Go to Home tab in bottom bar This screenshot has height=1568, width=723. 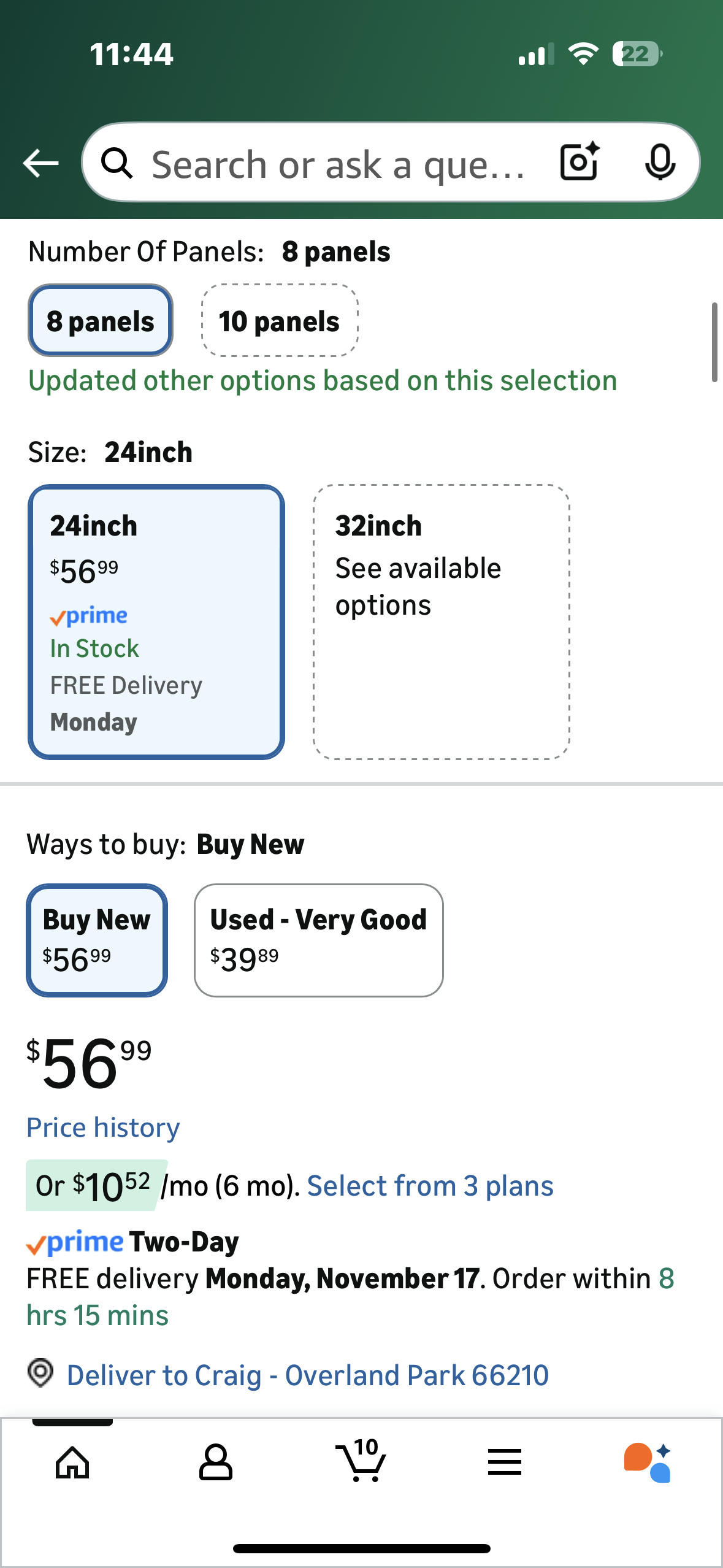pos(72,1462)
